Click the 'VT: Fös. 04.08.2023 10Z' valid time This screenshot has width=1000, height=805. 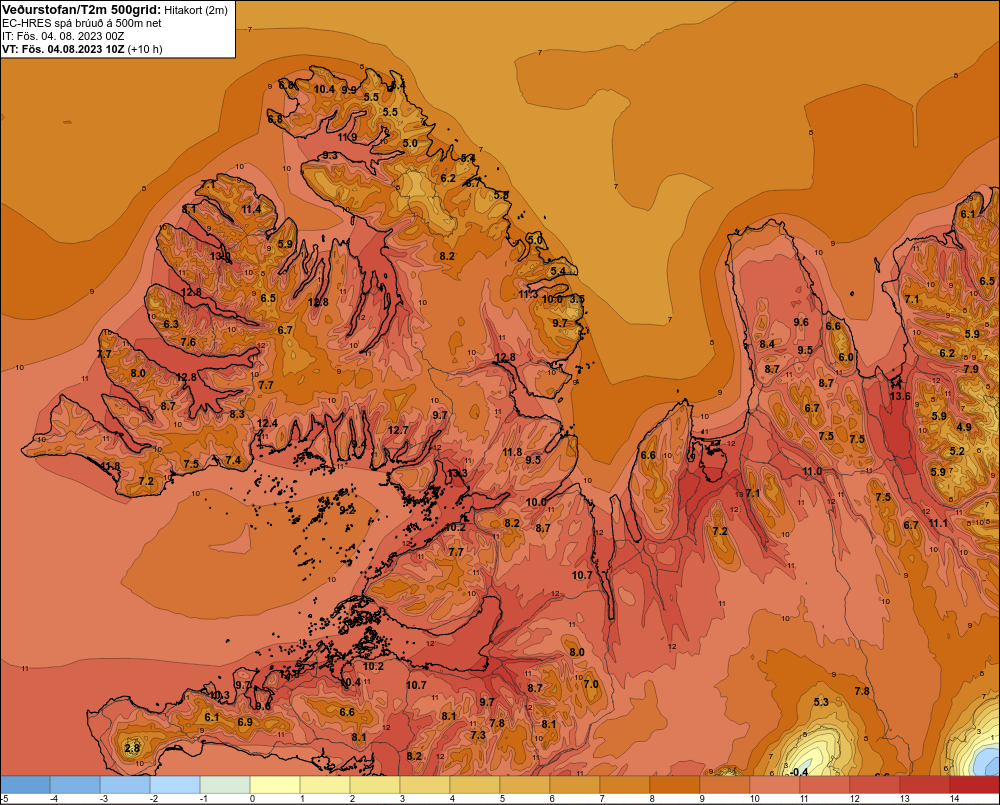point(63,49)
